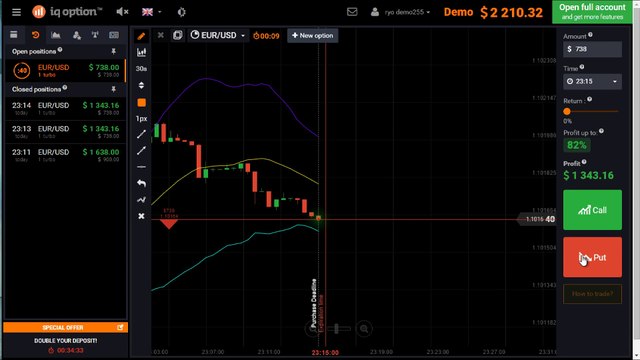Show Closed positions help tooltip
The image size is (640, 360).
(x=65, y=87)
